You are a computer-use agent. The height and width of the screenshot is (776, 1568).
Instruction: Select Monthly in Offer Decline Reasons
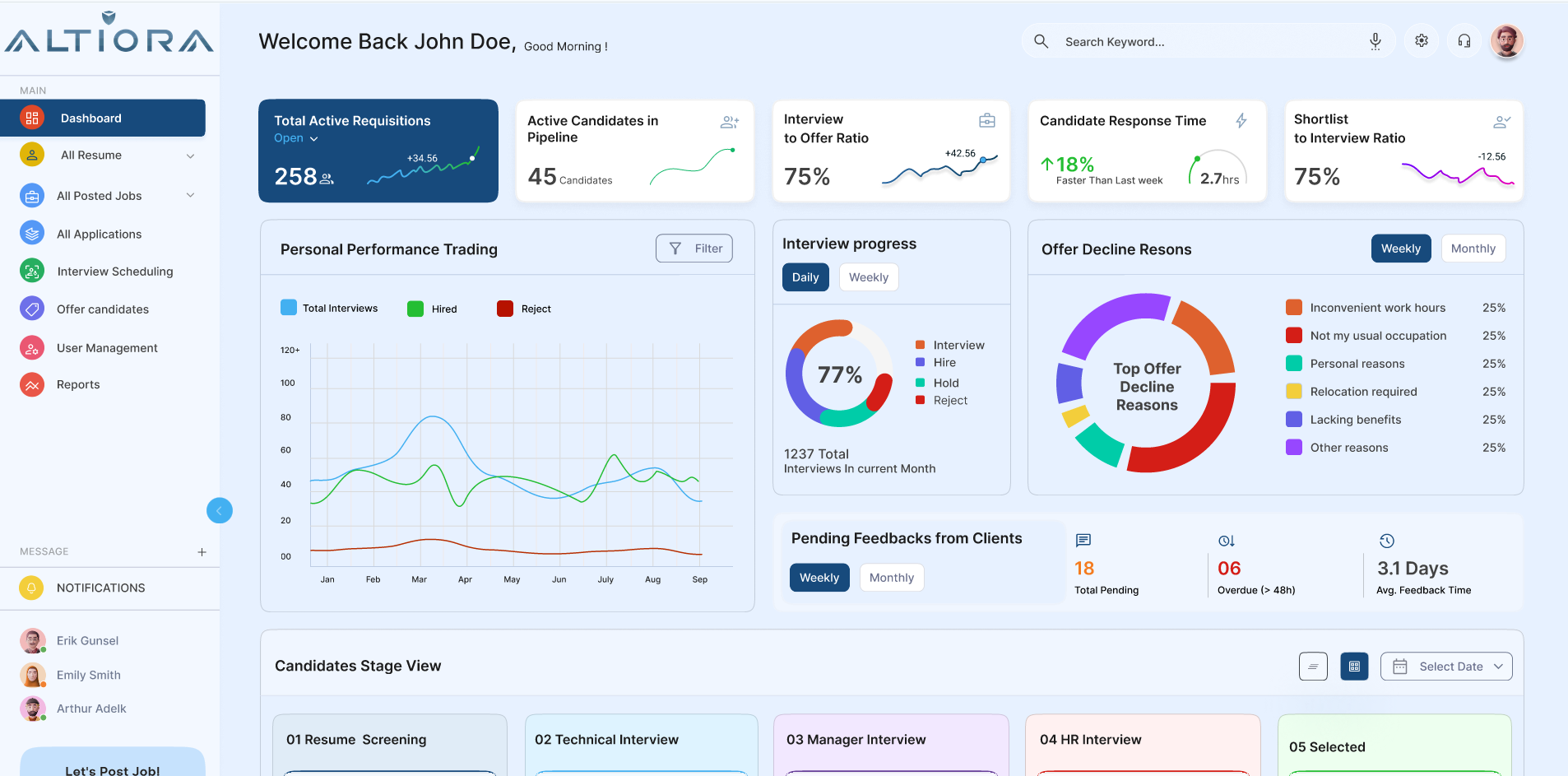[x=1473, y=249]
